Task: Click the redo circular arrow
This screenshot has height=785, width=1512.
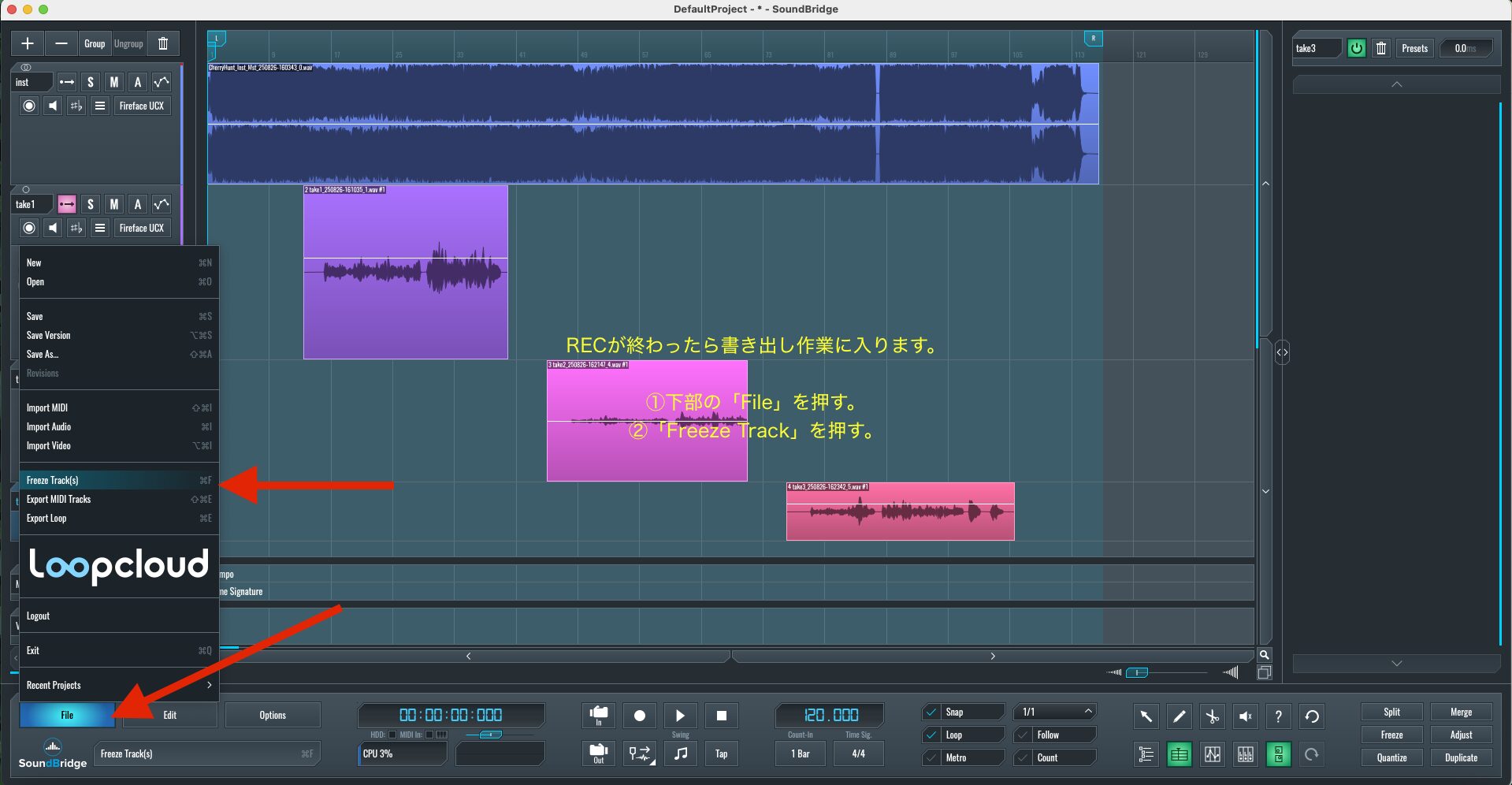Action: tap(1312, 754)
